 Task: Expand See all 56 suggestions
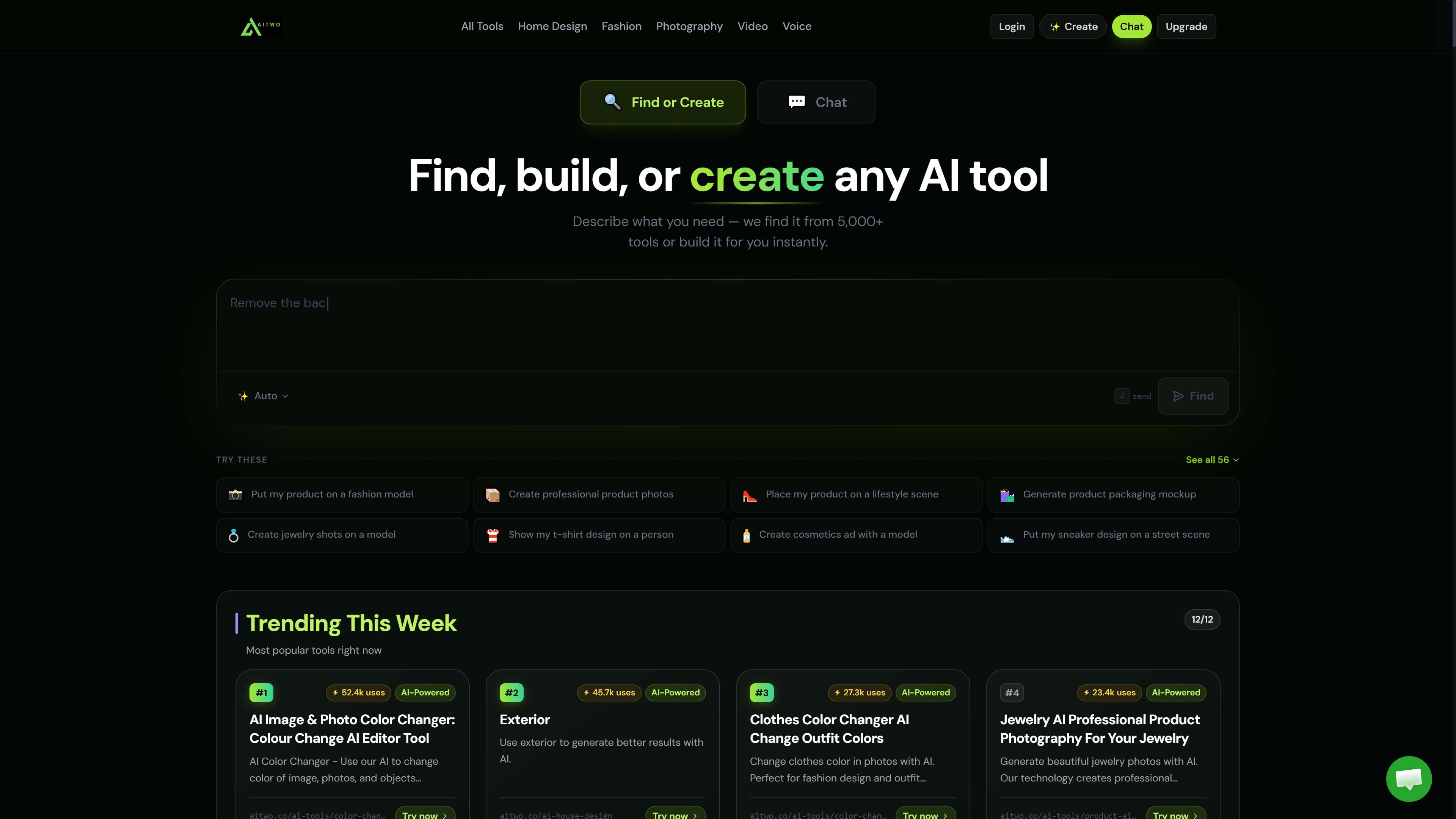tap(1212, 460)
